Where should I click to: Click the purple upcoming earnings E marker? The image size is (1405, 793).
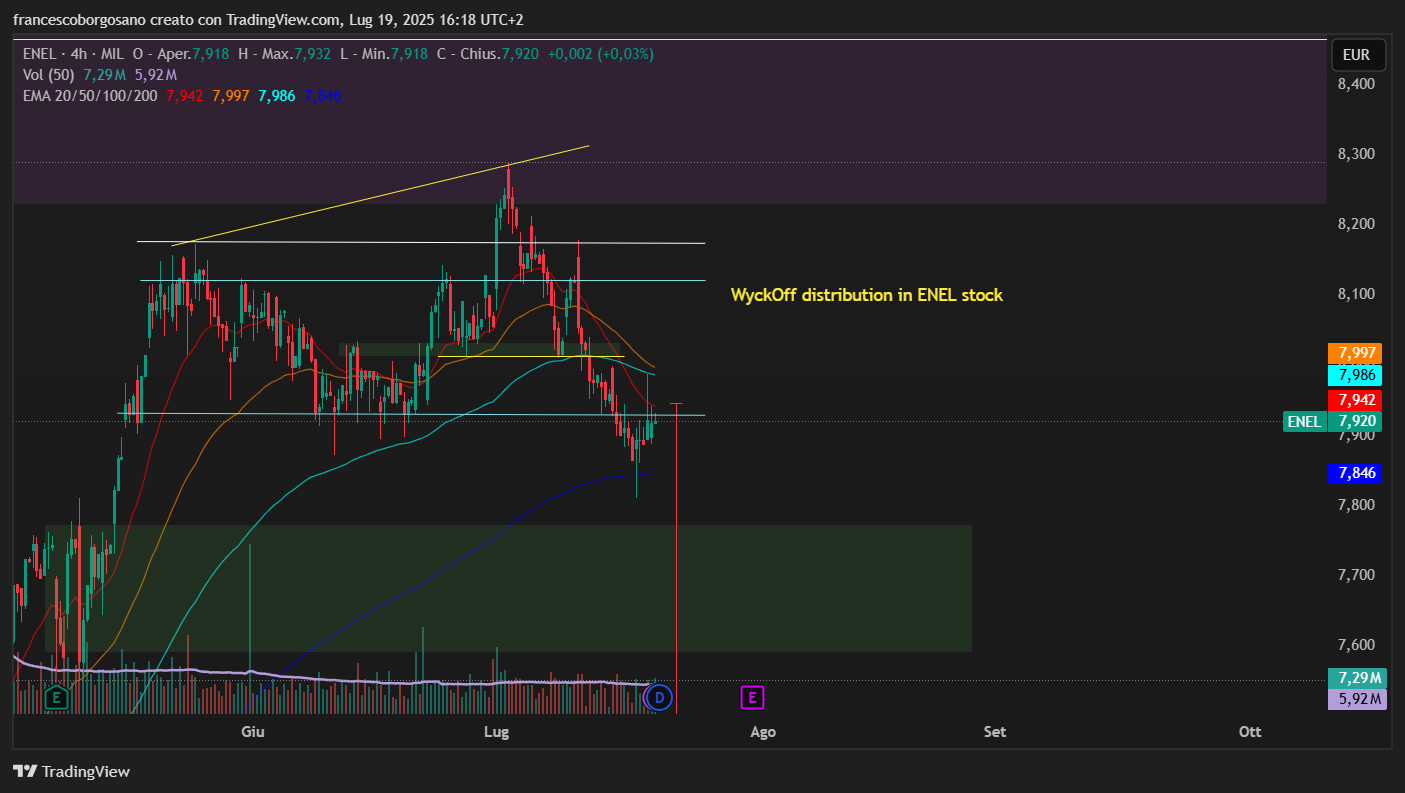(x=753, y=696)
